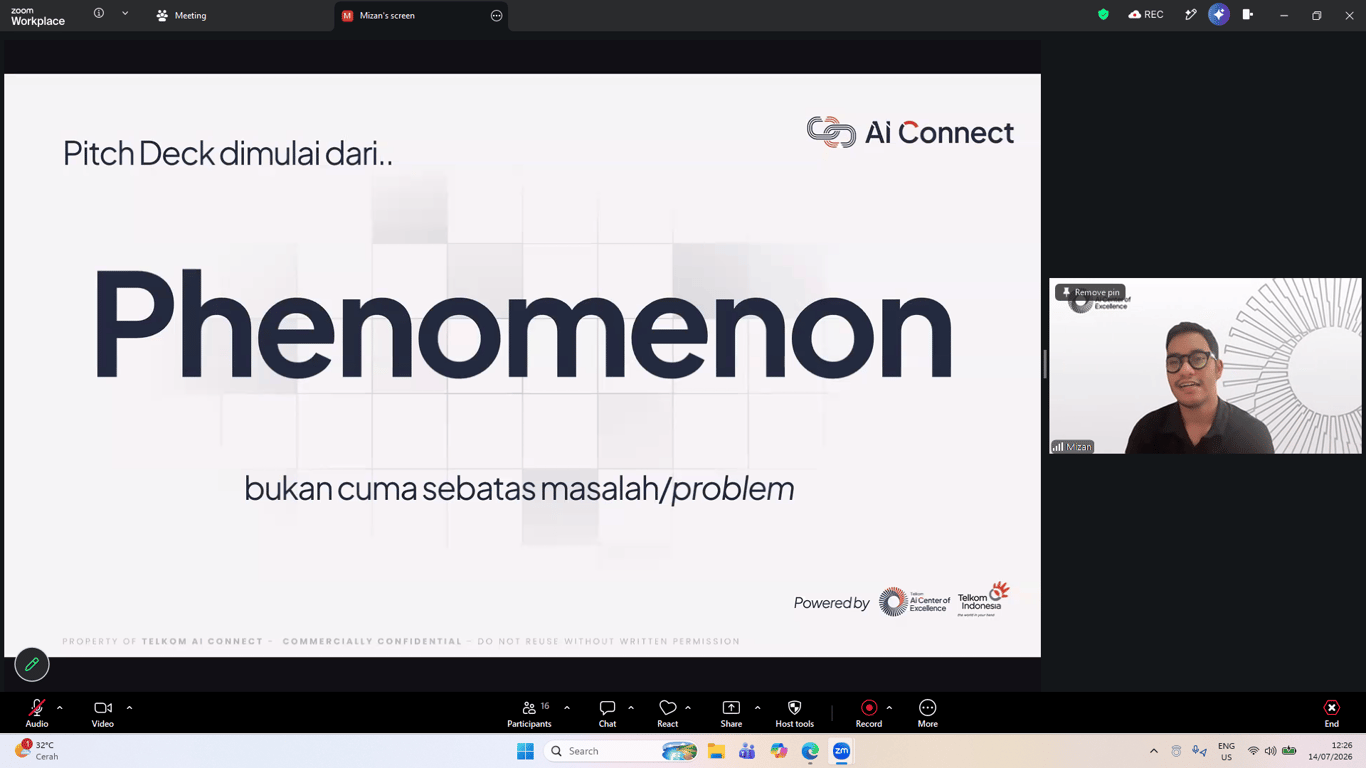Open File Explorer from taskbar
The width and height of the screenshot is (1366, 768).
click(x=716, y=751)
